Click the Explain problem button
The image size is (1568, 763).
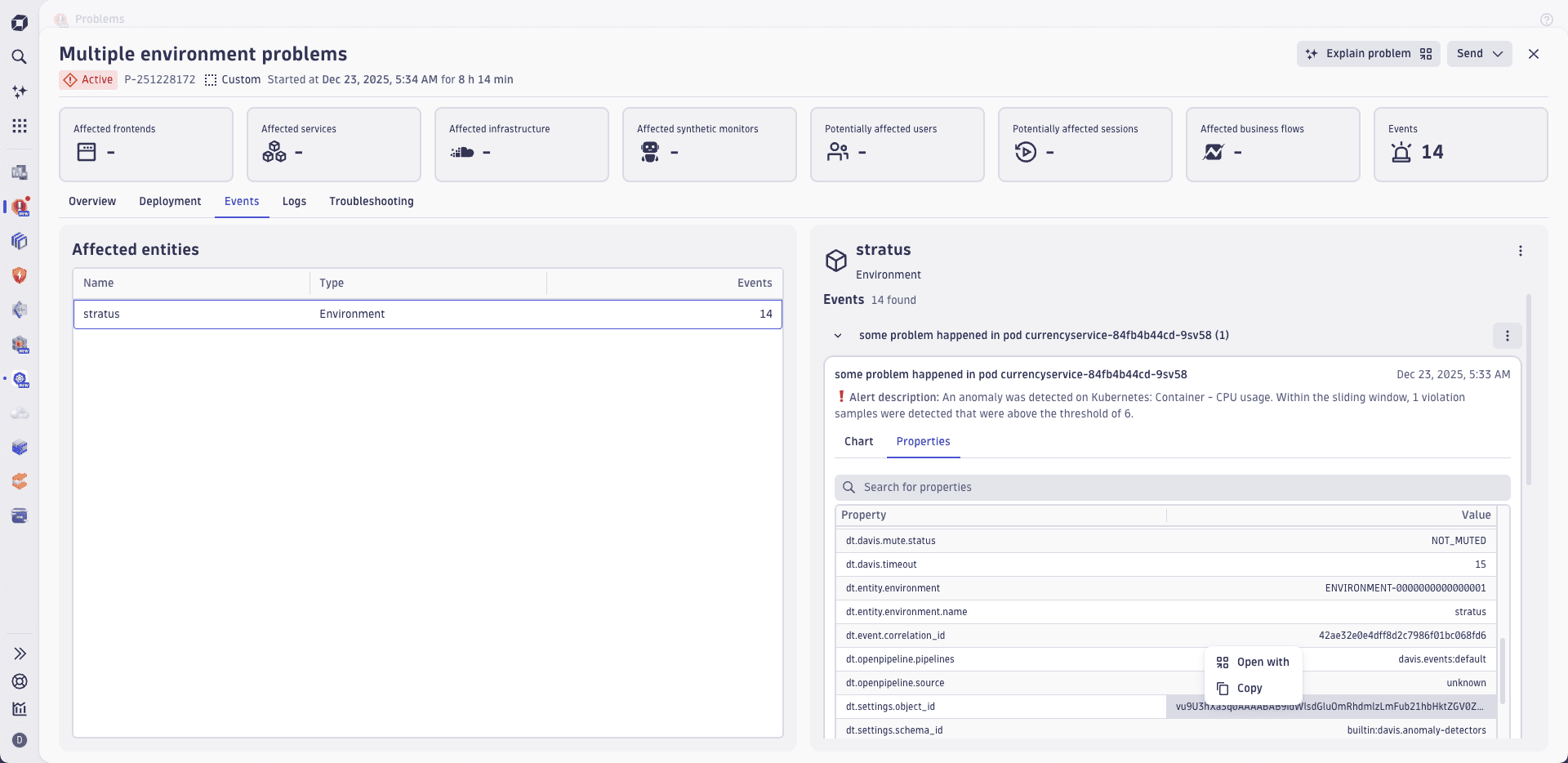point(1368,54)
